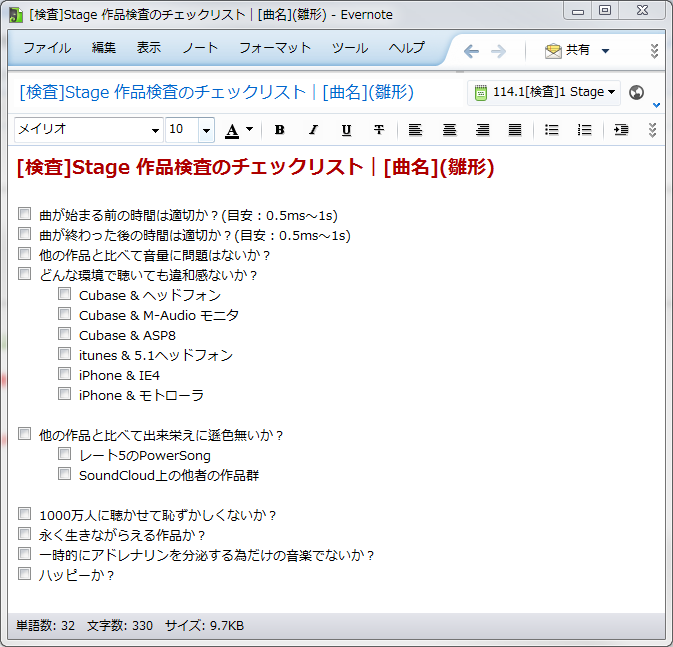Insert a bulleted list
The height and width of the screenshot is (647, 673).
(x=551, y=130)
